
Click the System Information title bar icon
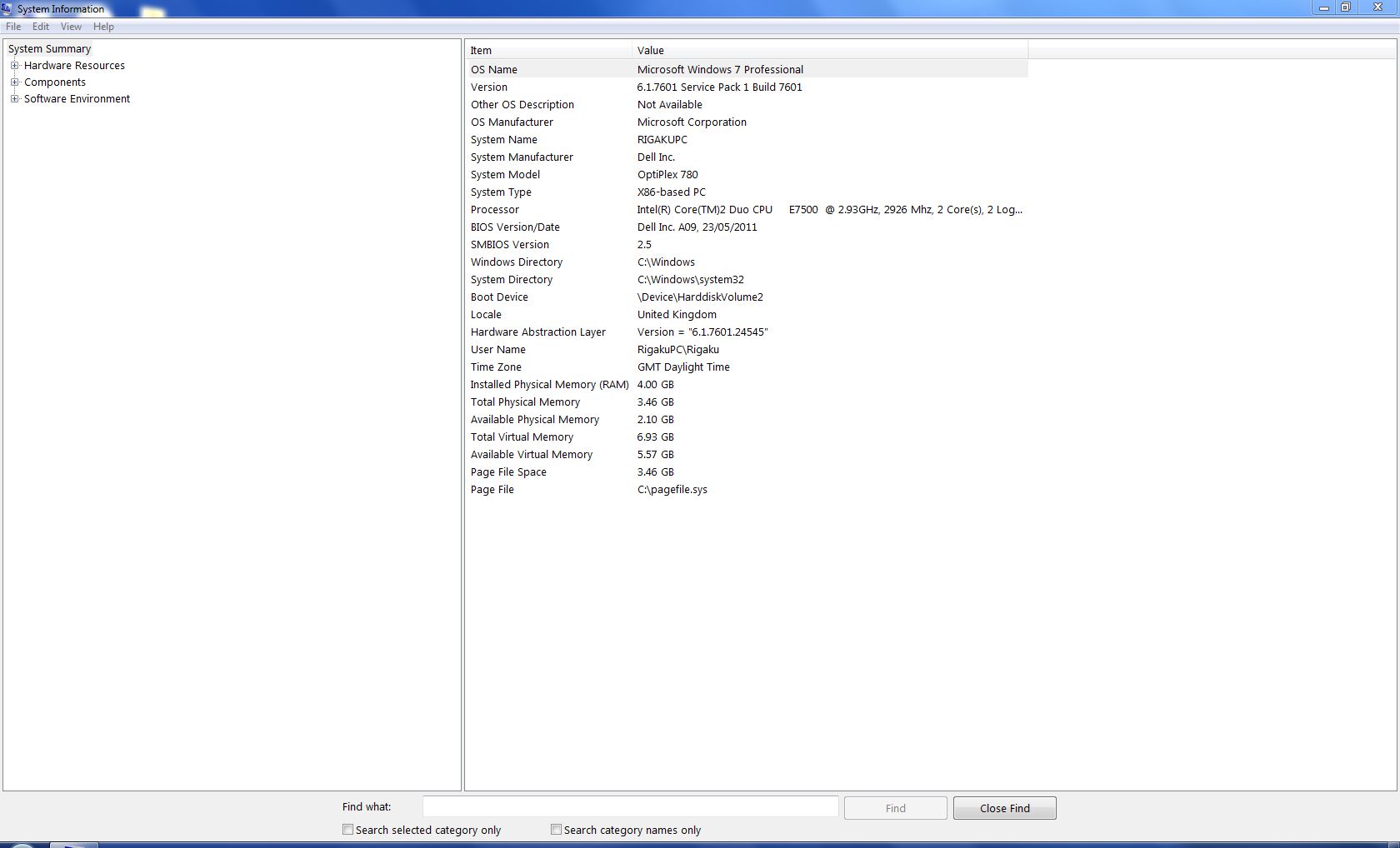click(7, 9)
